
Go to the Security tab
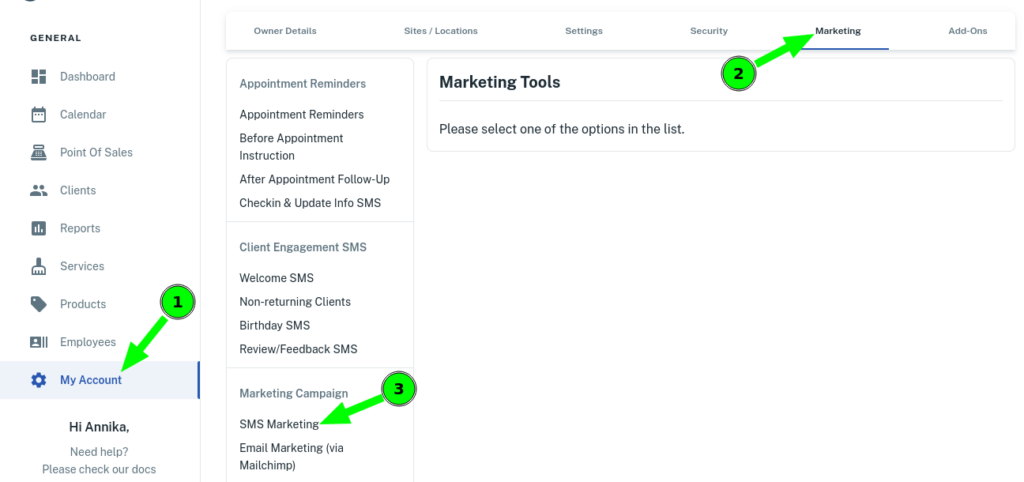coord(708,31)
